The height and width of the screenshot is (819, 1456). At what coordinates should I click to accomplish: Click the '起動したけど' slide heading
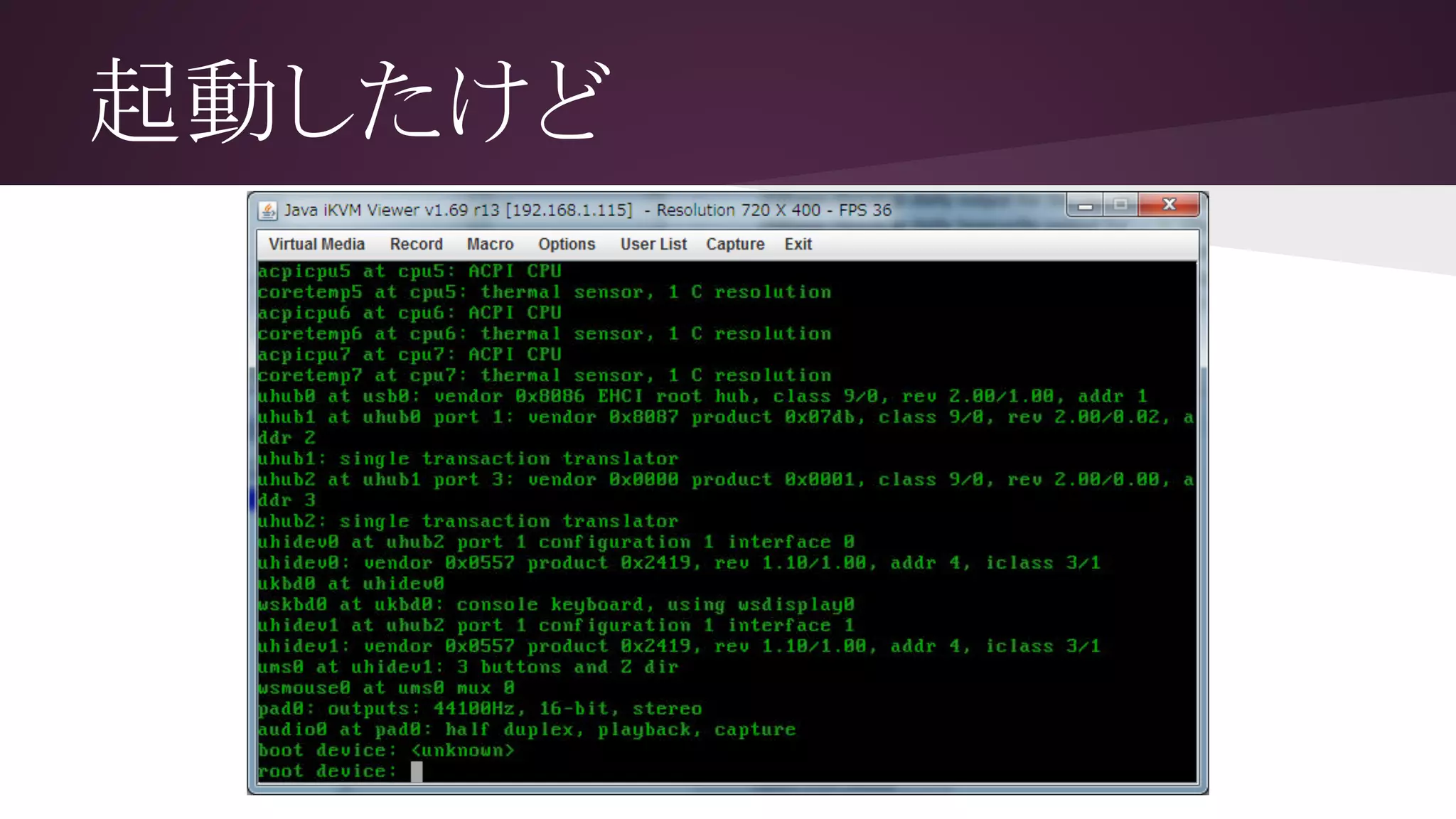(x=350, y=100)
